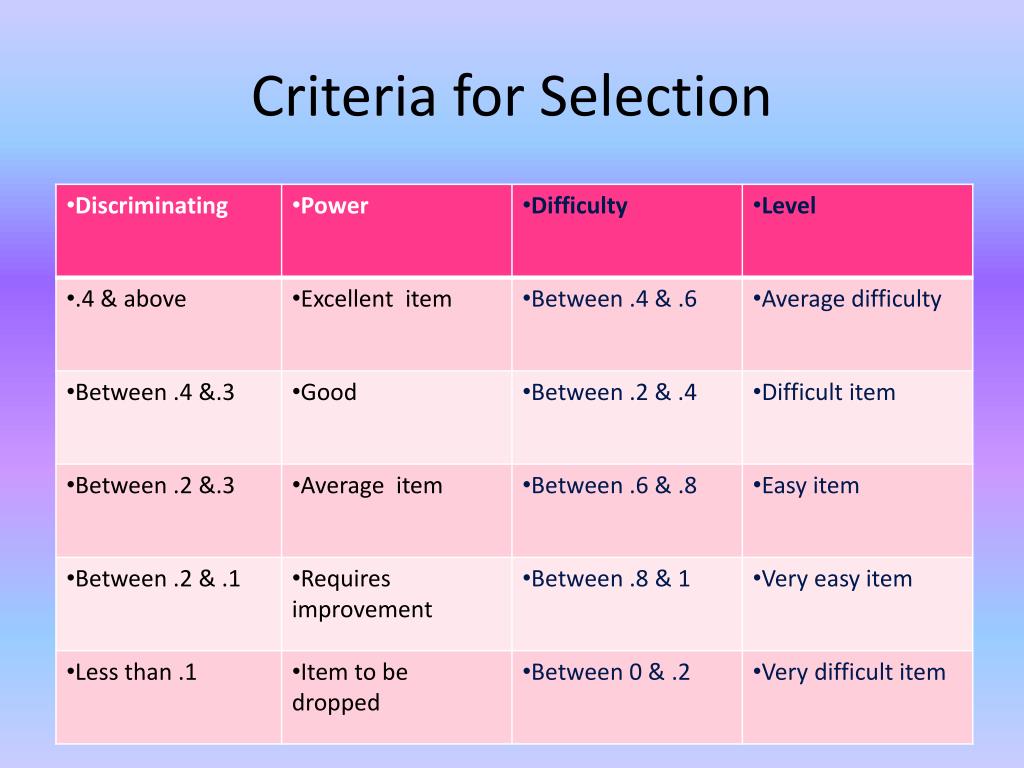
Task: Click the Difficulty column header
Action: [627, 231]
